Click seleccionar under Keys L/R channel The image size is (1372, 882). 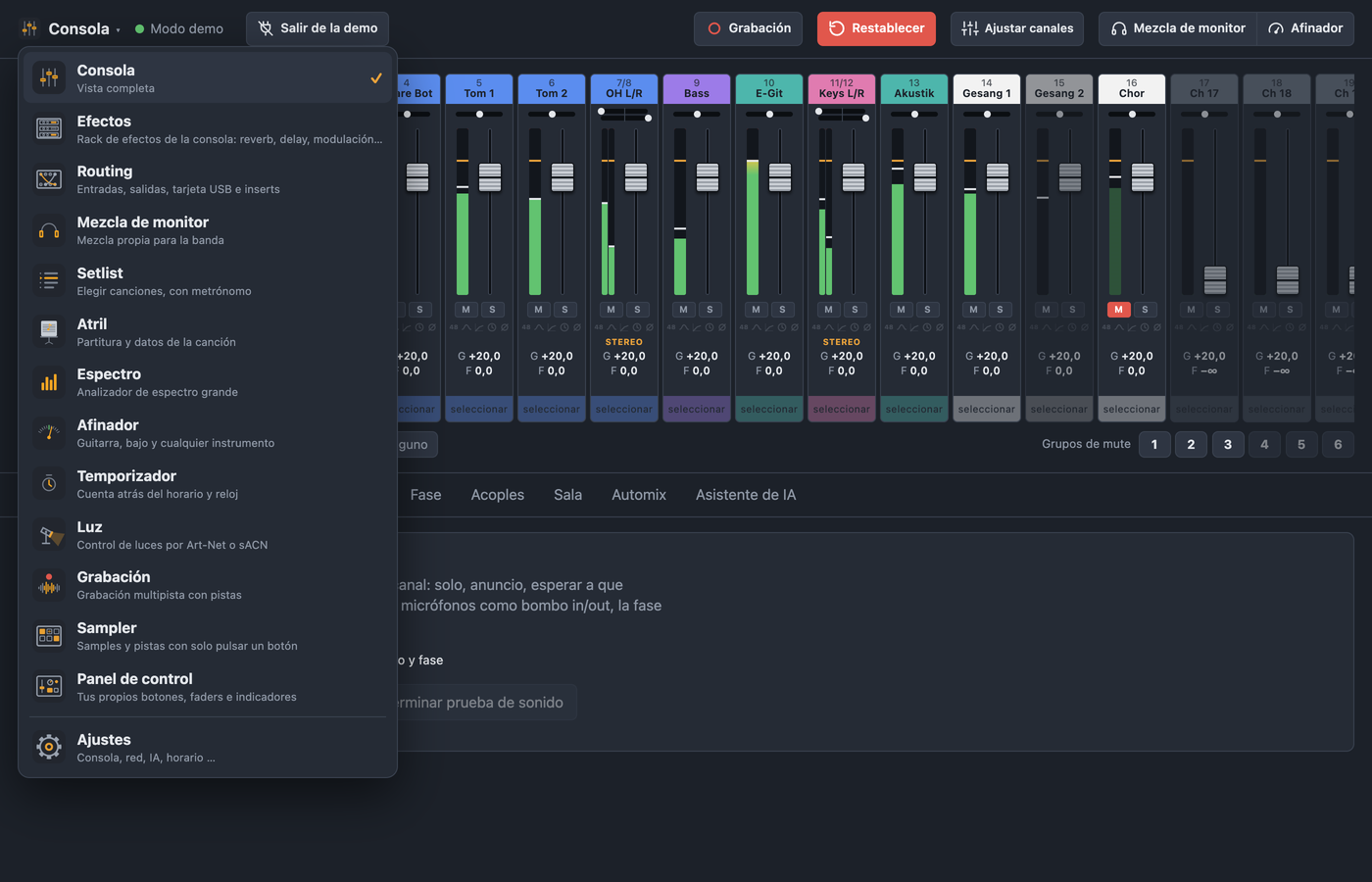coord(842,409)
